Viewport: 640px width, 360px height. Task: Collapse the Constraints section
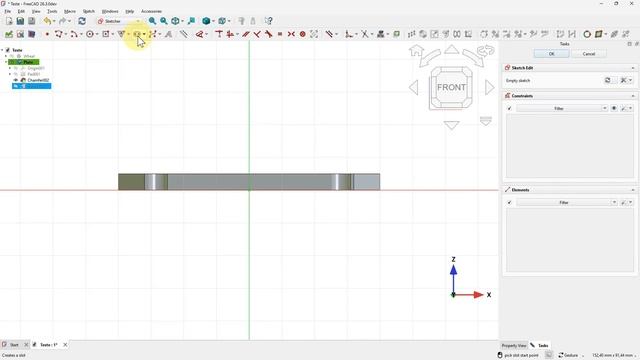[633, 96]
